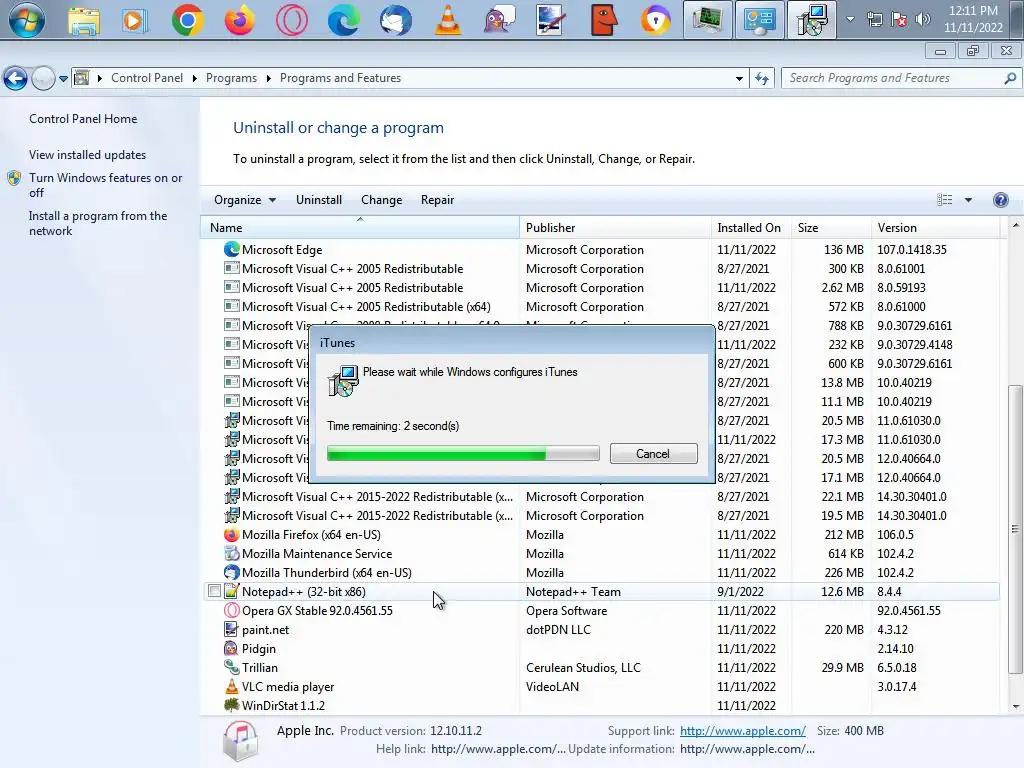
Task: Open the view options dropdown arrow
Action: pyautogui.click(x=968, y=200)
